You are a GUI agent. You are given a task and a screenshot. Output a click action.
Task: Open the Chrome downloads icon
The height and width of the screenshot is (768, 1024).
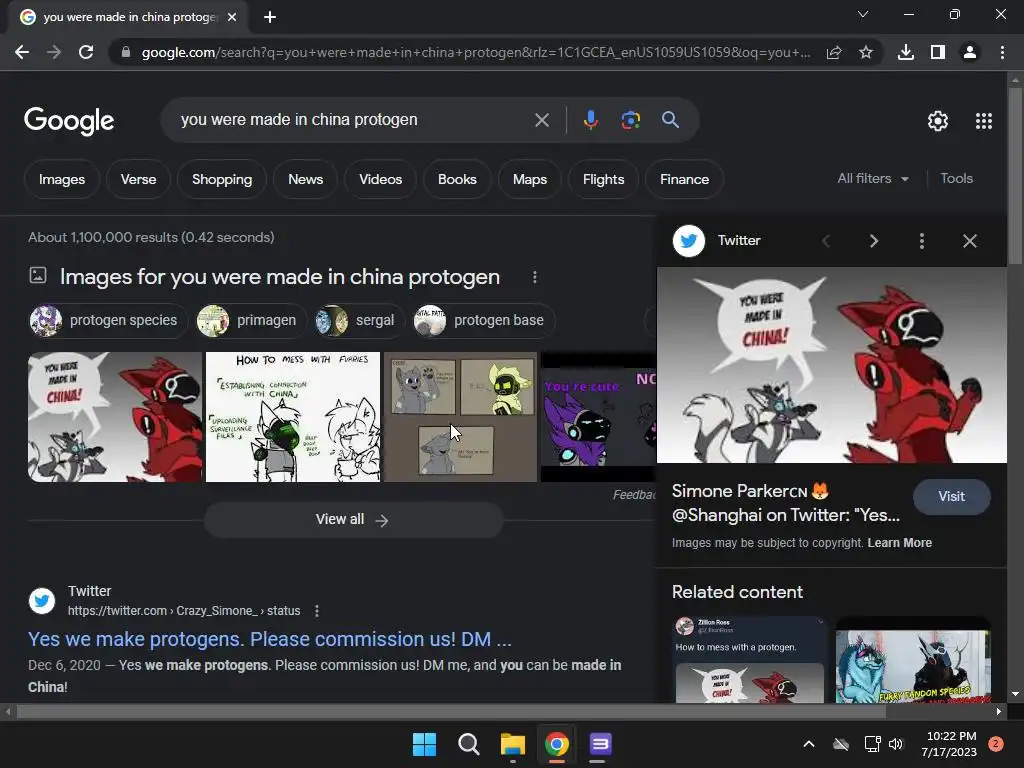click(x=906, y=52)
